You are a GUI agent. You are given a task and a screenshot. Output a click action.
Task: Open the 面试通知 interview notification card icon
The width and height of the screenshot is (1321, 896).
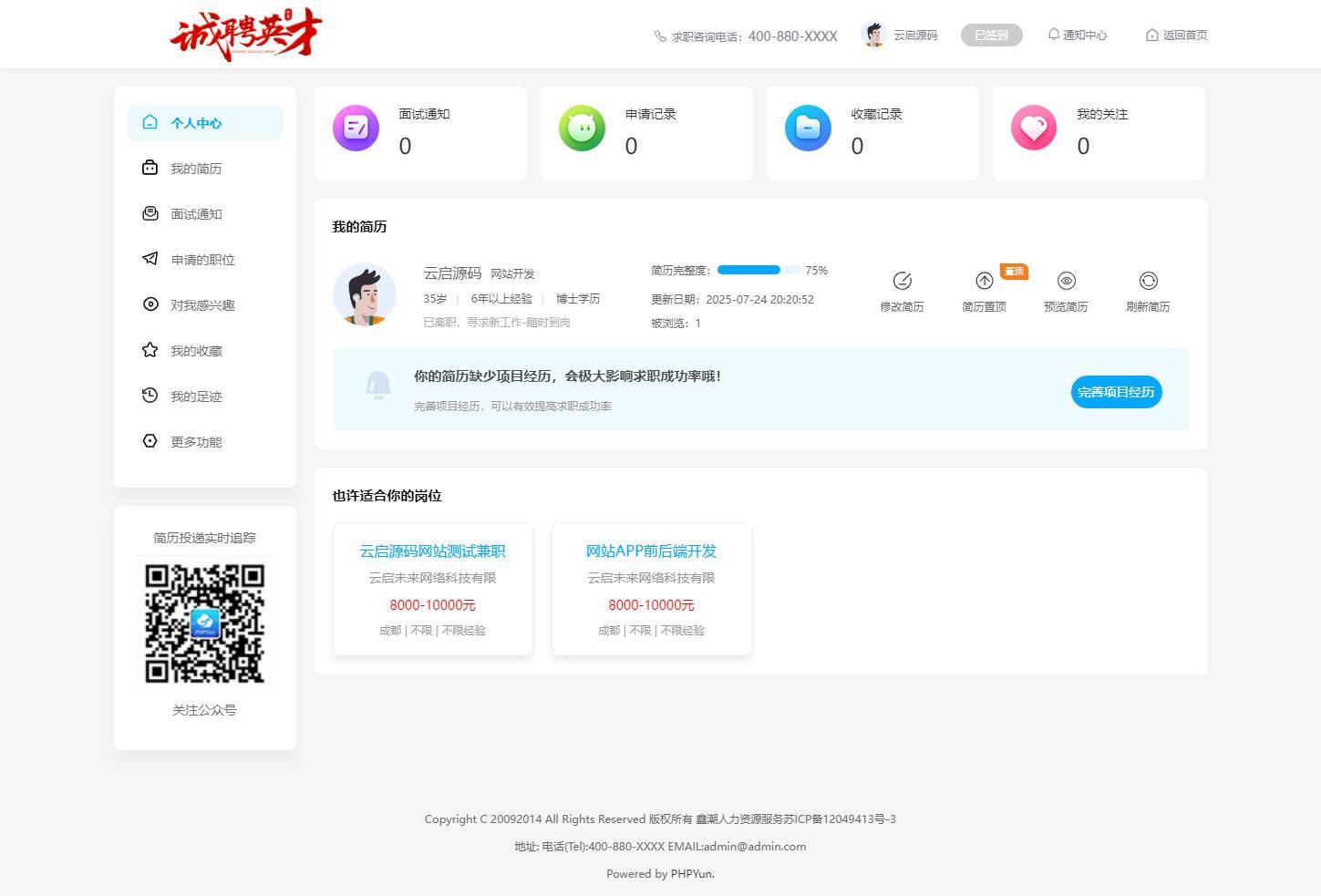tap(356, 129)
